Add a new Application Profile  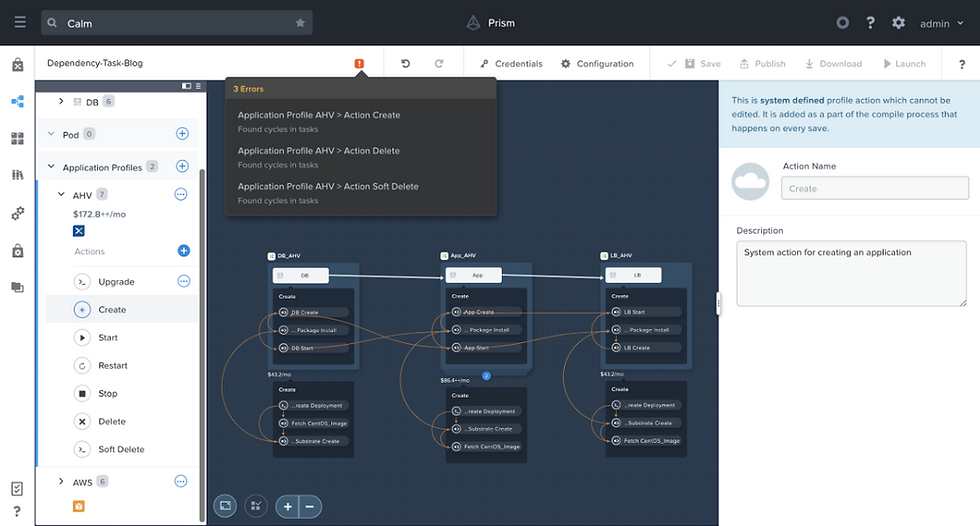click(182, 166)
